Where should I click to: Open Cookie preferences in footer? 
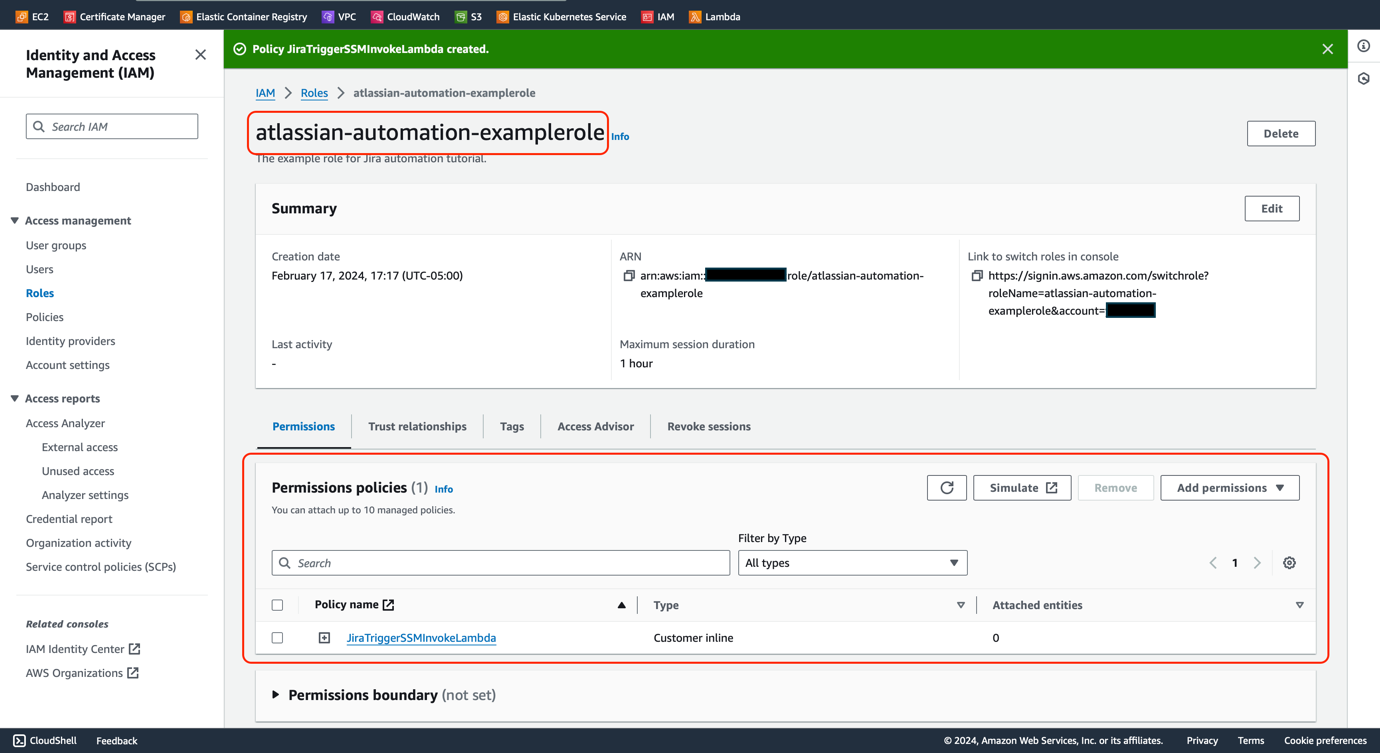click(x=1325, y=741)
